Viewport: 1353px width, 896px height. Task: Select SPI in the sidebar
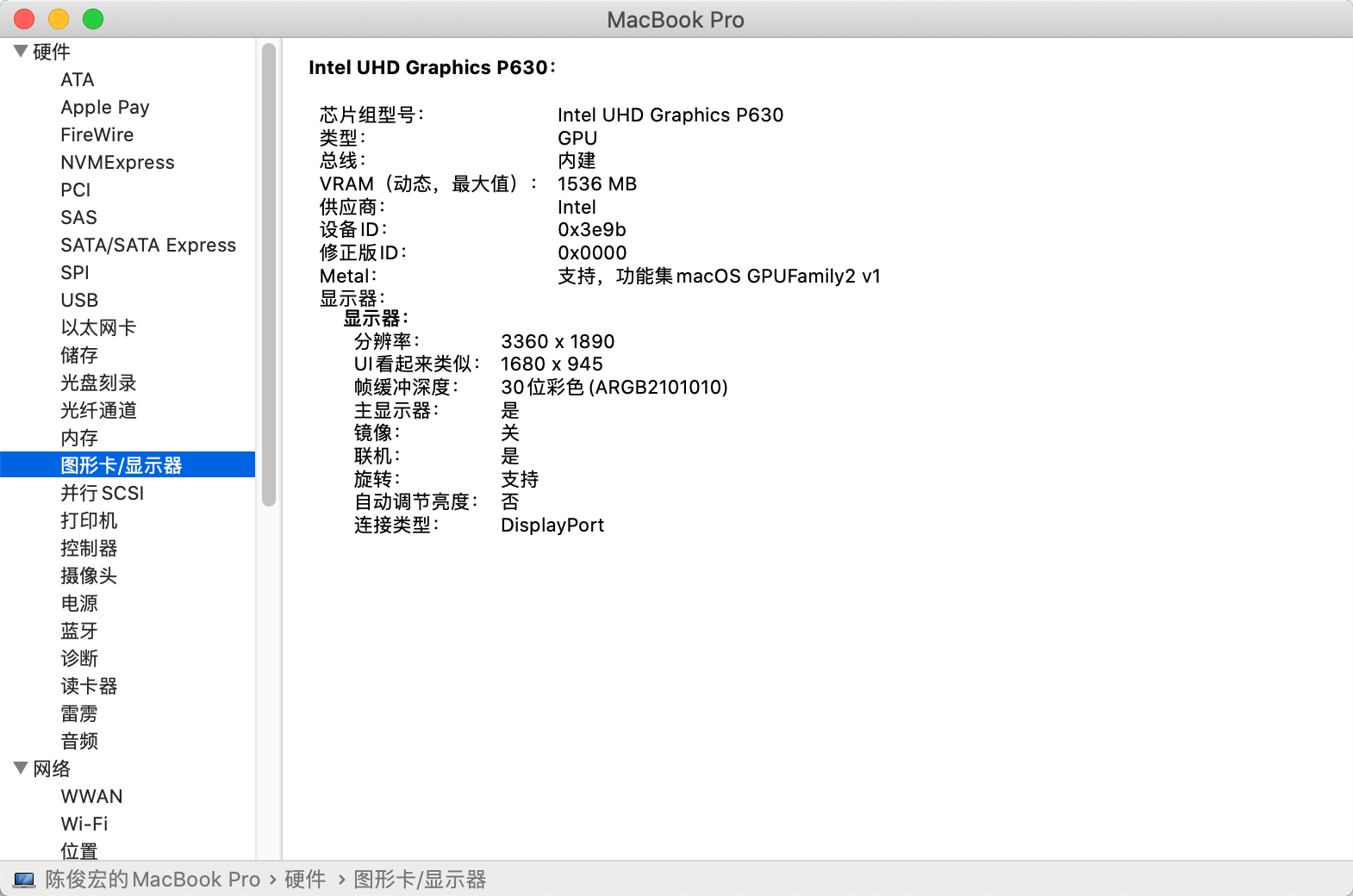point(75,273)
